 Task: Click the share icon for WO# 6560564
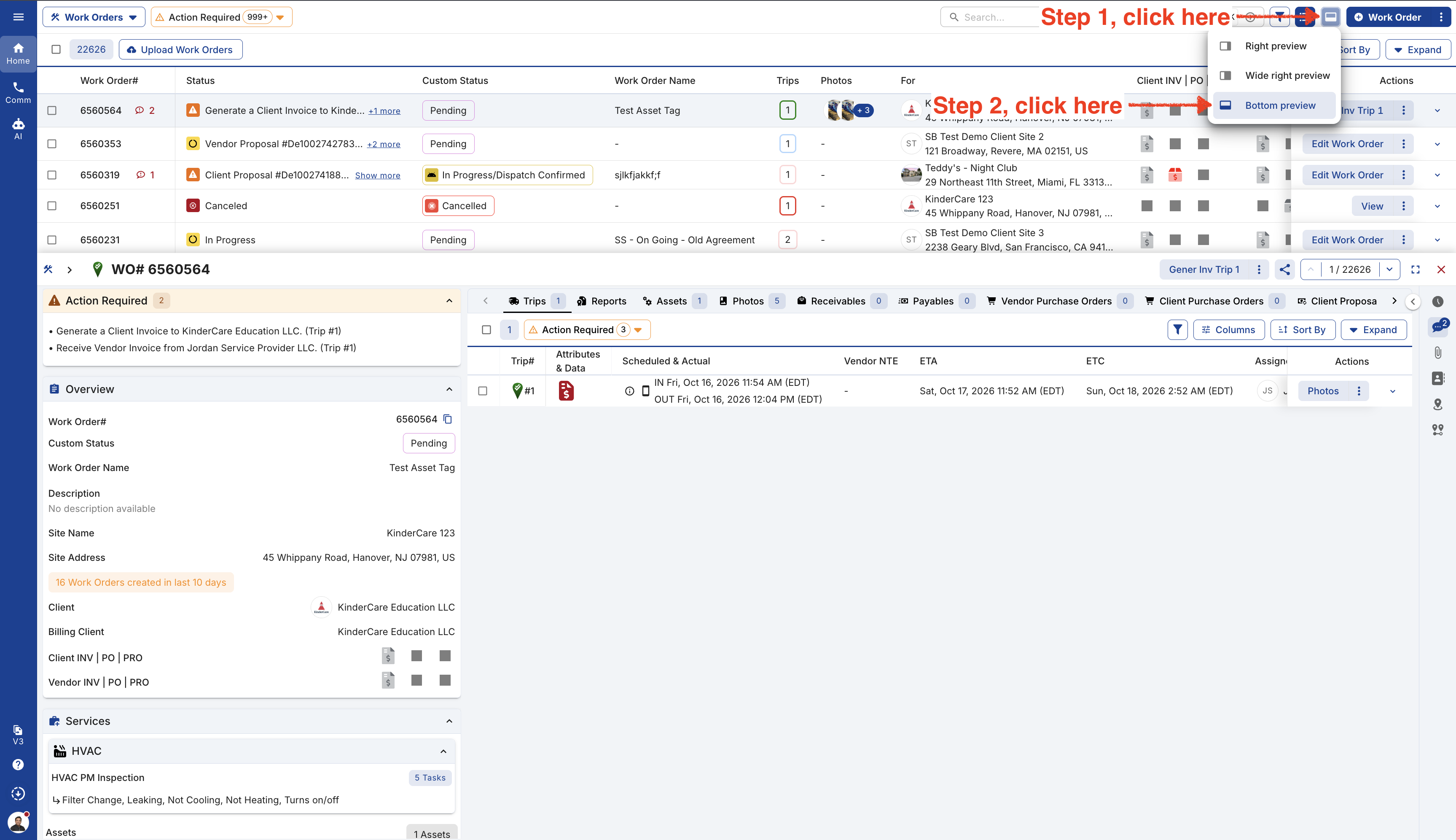(1285, 269)
